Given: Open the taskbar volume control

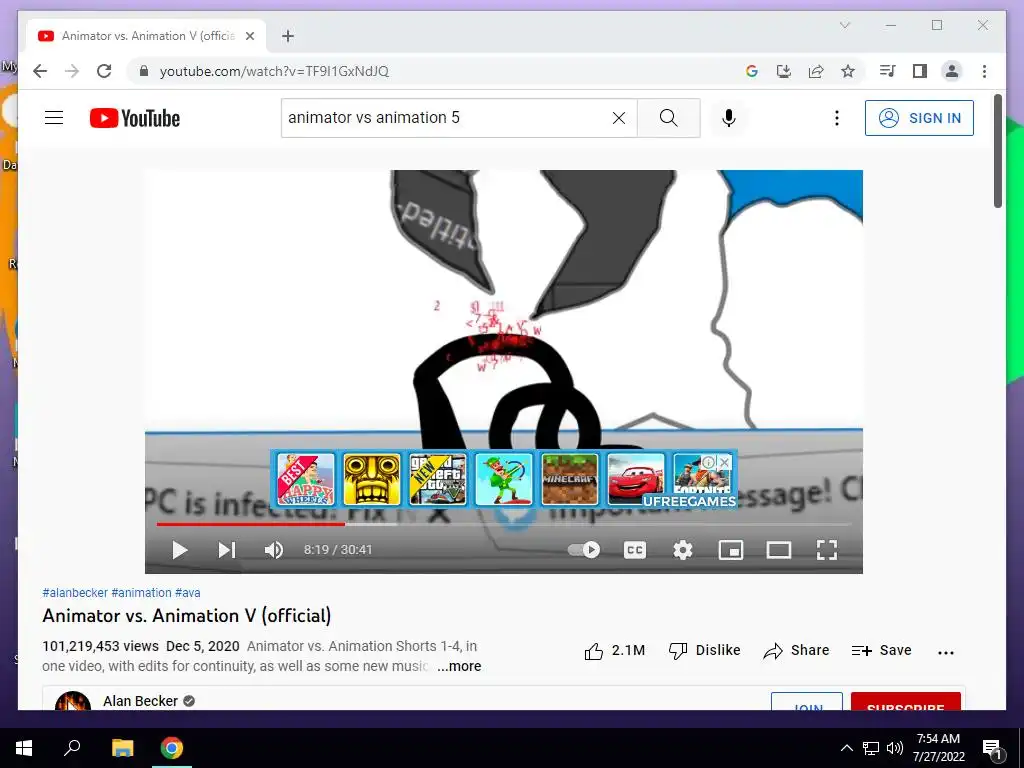Looking at the screenshot, I should (895, 748).
